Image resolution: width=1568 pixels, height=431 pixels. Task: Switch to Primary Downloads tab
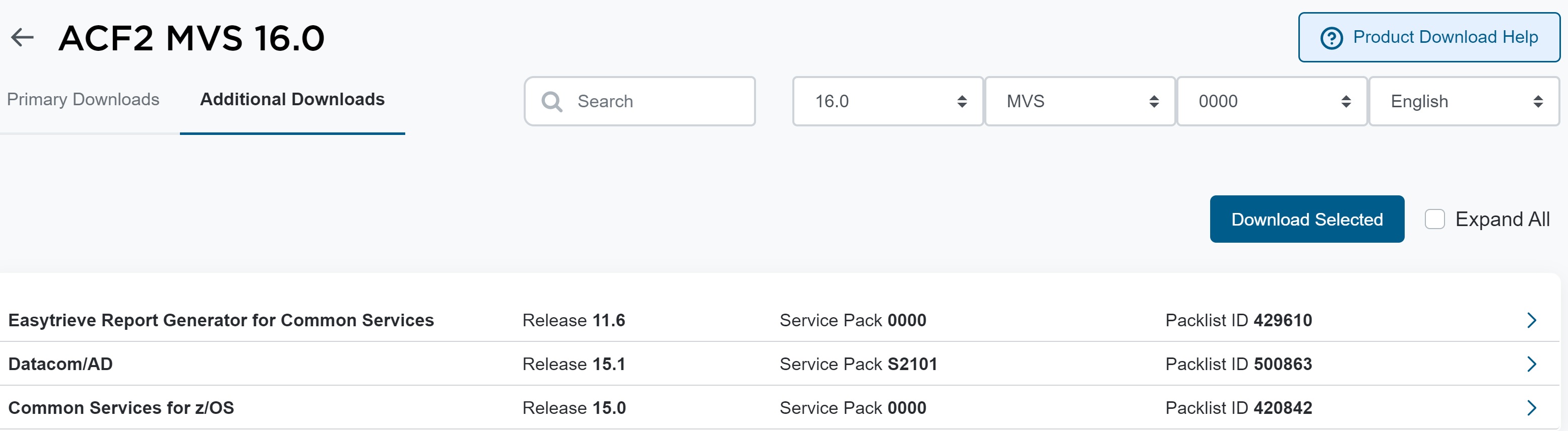[x=83, y=100]
